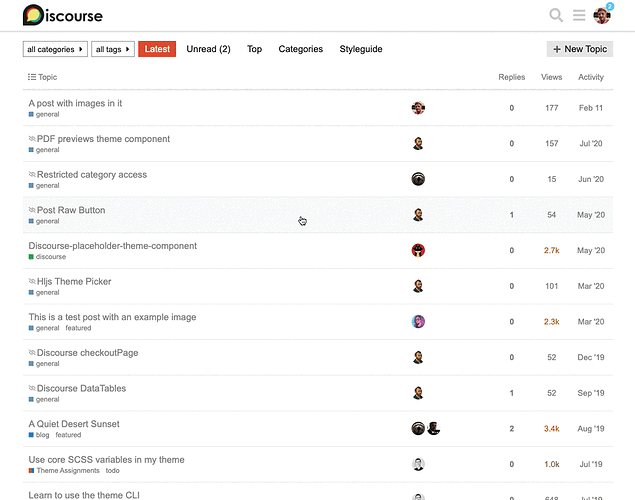Click unlisted icon beside 'Discourse checkoutPage'

[32, 353]
